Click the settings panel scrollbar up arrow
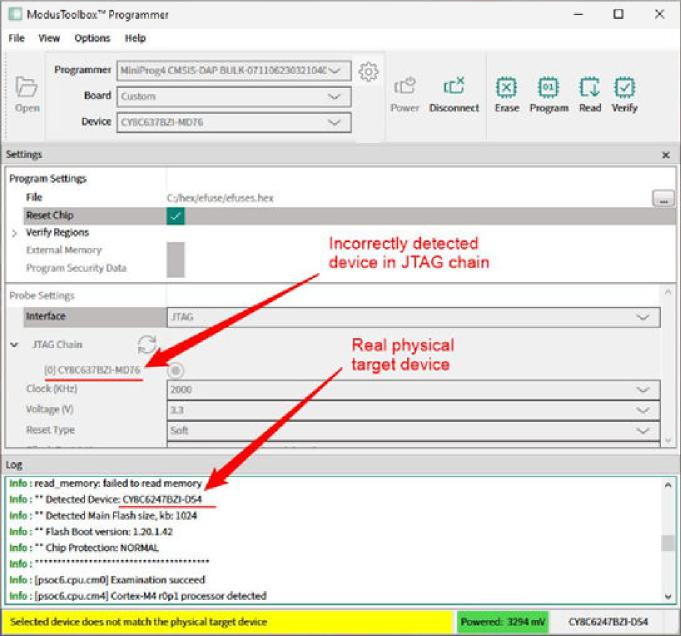 point(668,292)
